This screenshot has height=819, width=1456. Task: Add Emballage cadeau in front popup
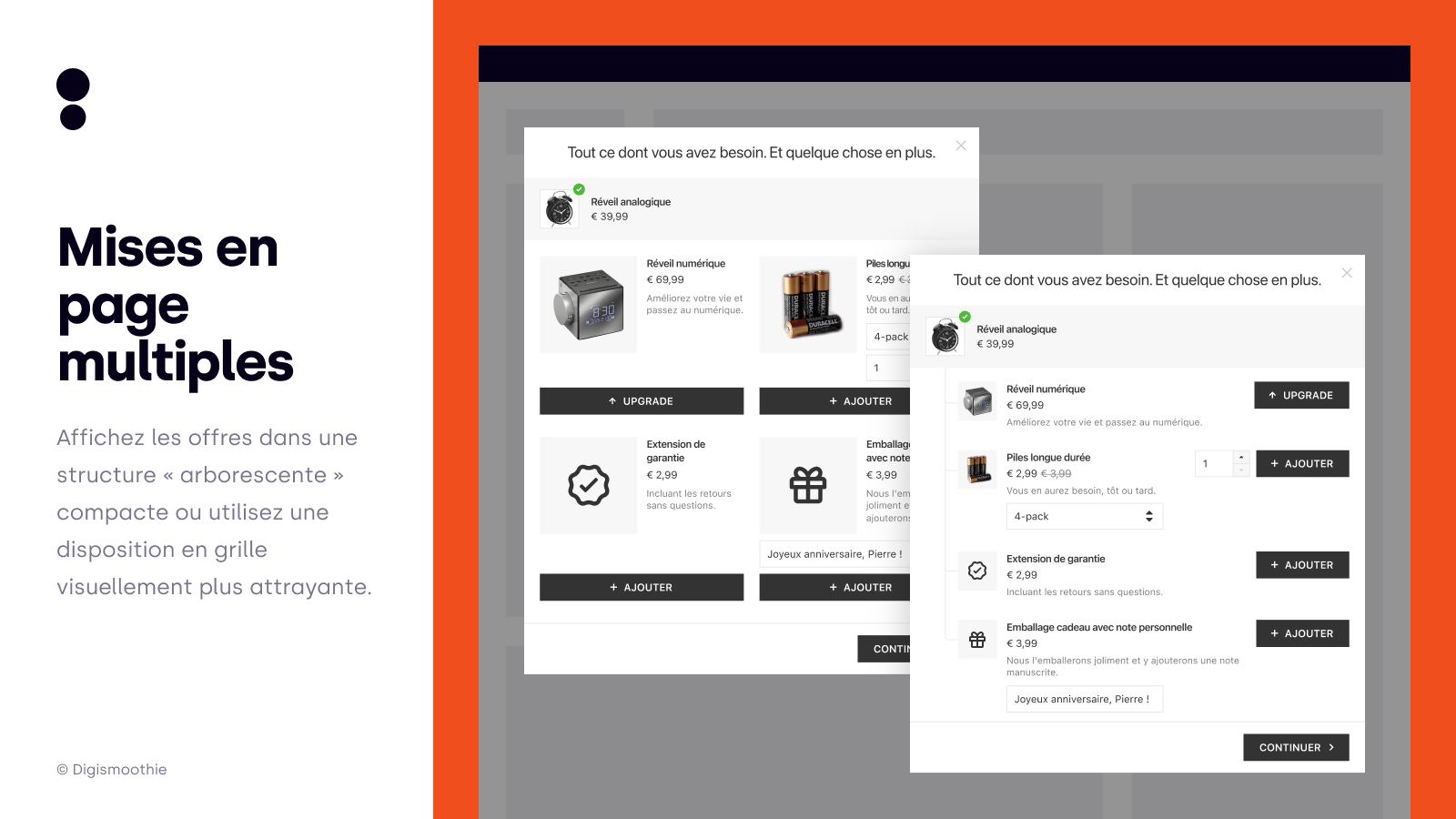[1302, 633]
